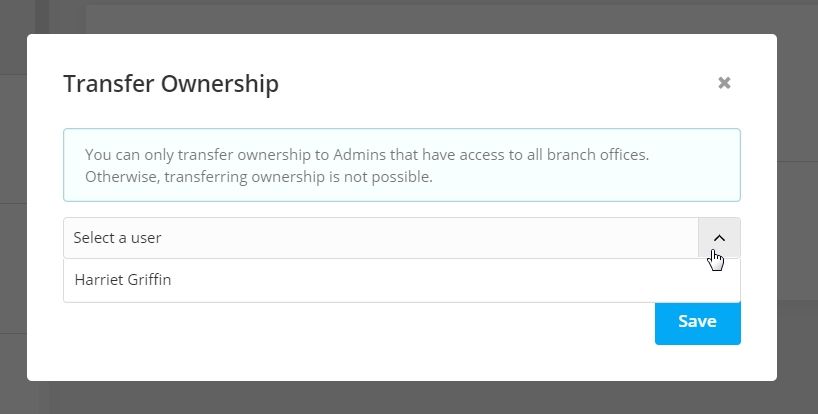The width and height of the screenshot is (818, 414).
Task: Click the X icon at the dialog corner
Action: 724,83
